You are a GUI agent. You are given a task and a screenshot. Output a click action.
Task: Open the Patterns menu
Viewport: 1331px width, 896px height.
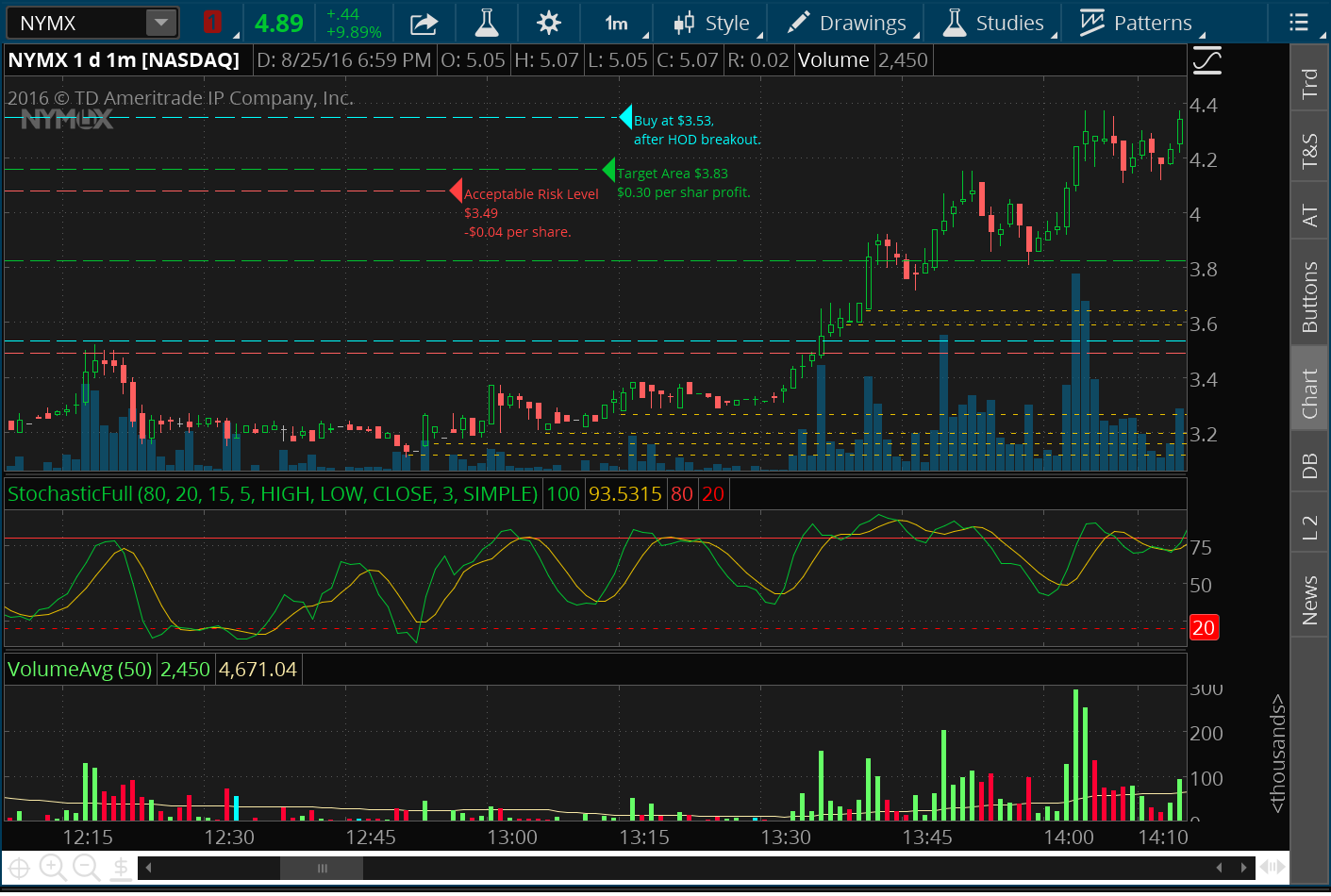pyautogui.click(x=1136, y=24)
